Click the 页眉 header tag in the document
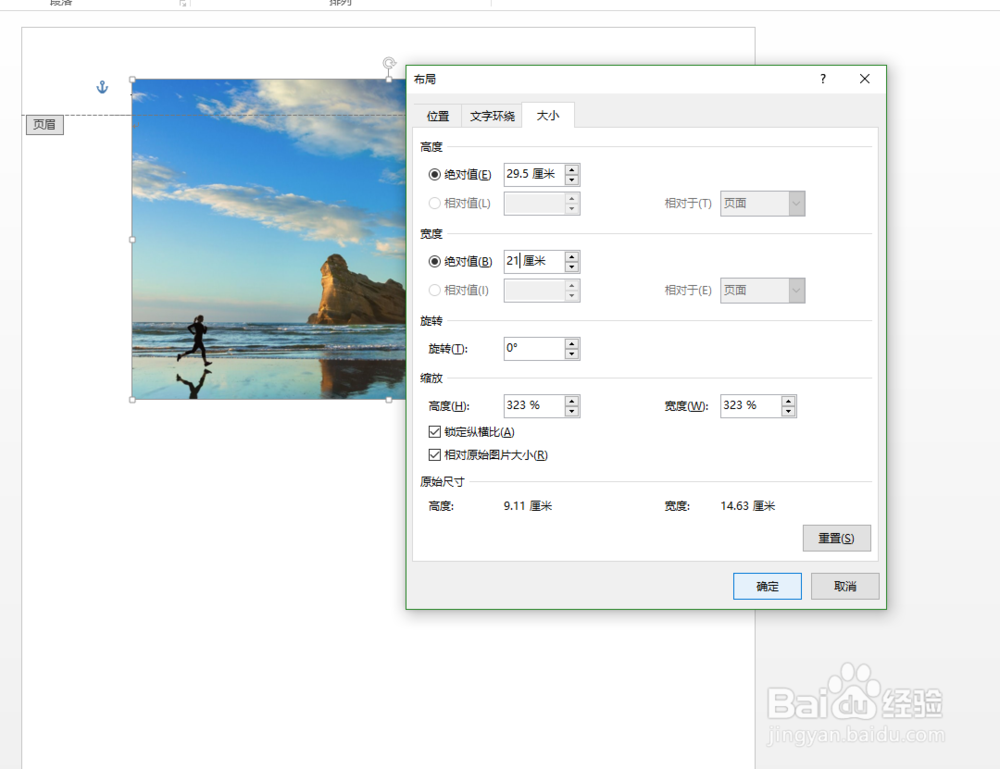The image size is (1000, 769). [x=44, y=124]
